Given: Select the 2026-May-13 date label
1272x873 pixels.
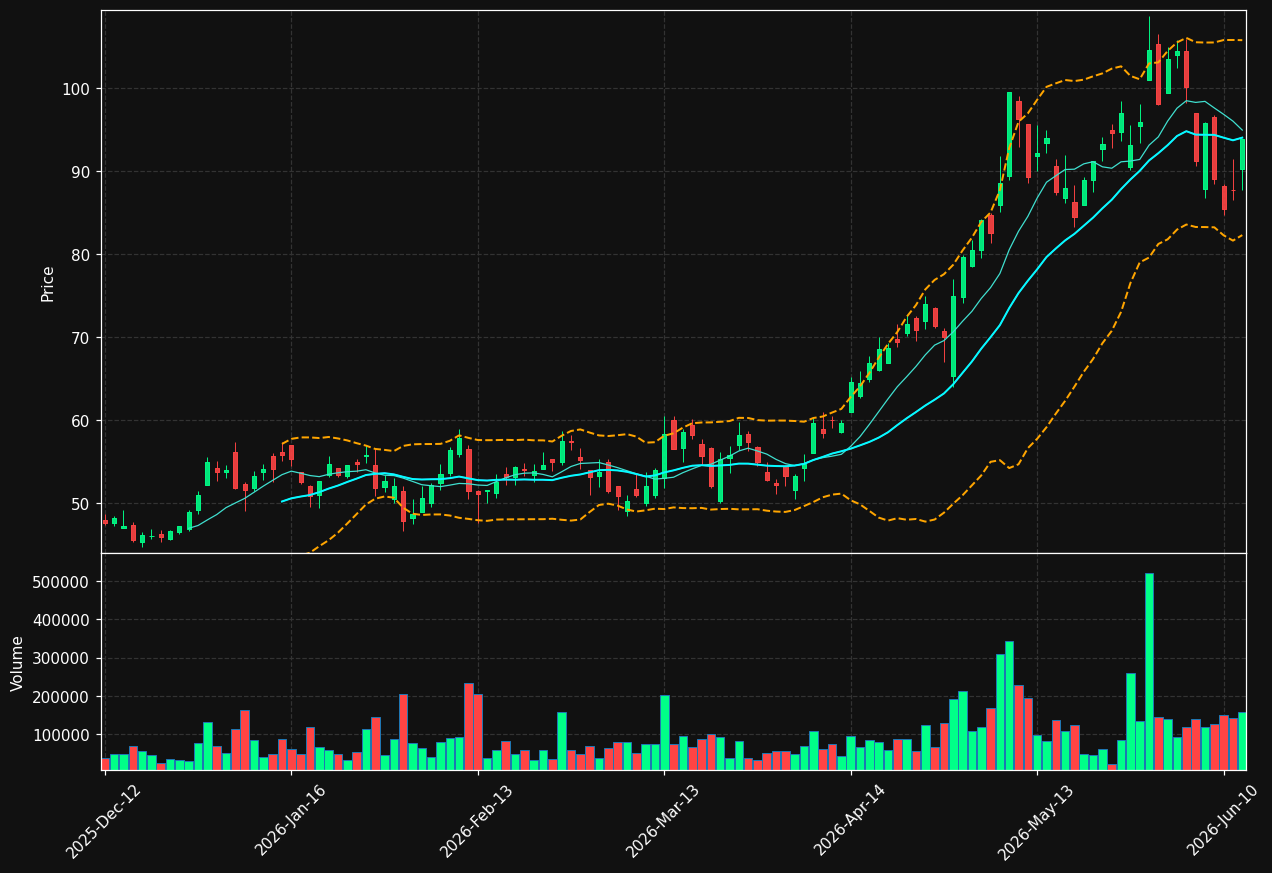Looking at the screenshot, I should (1036, 821).
